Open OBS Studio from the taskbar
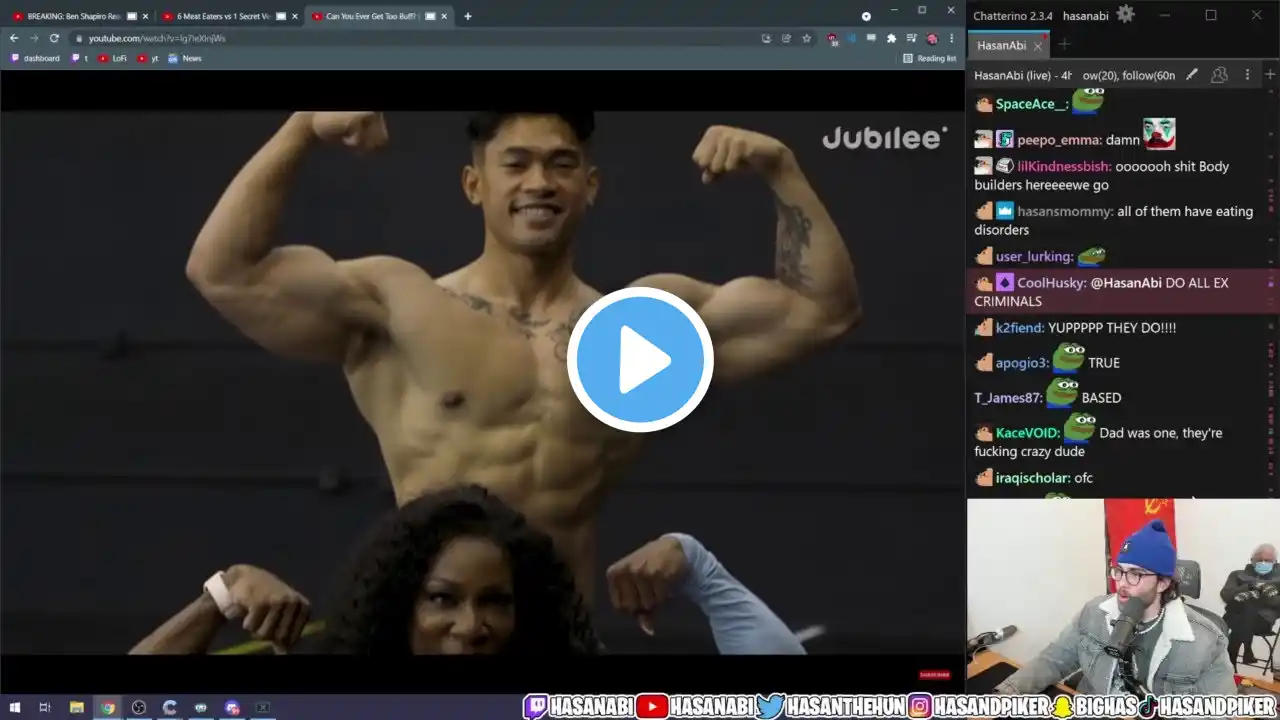 pyautogui.click(x=139, y=708)
